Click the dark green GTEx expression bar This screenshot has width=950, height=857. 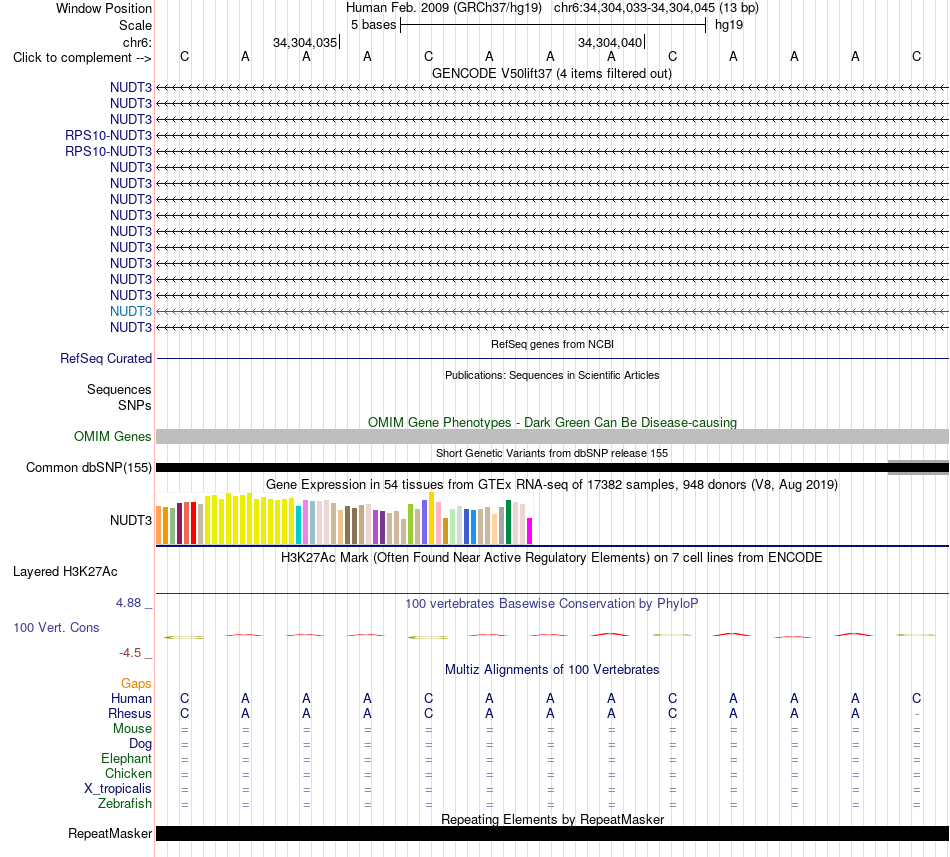click(x=508, y=522)
